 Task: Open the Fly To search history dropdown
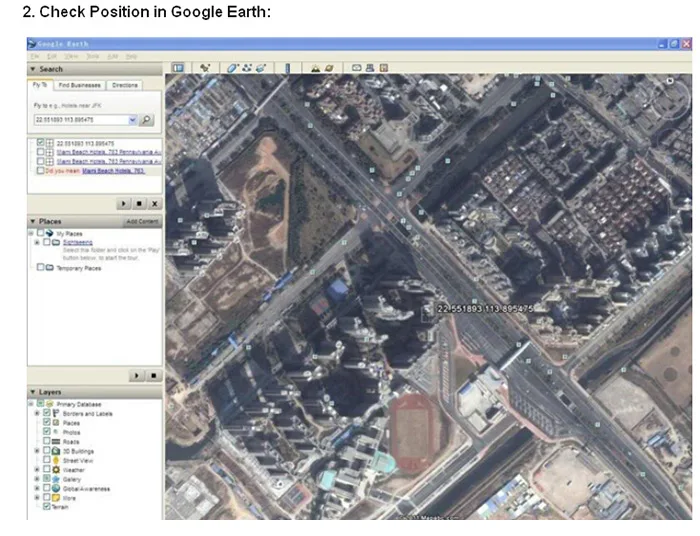coord(132,120)
